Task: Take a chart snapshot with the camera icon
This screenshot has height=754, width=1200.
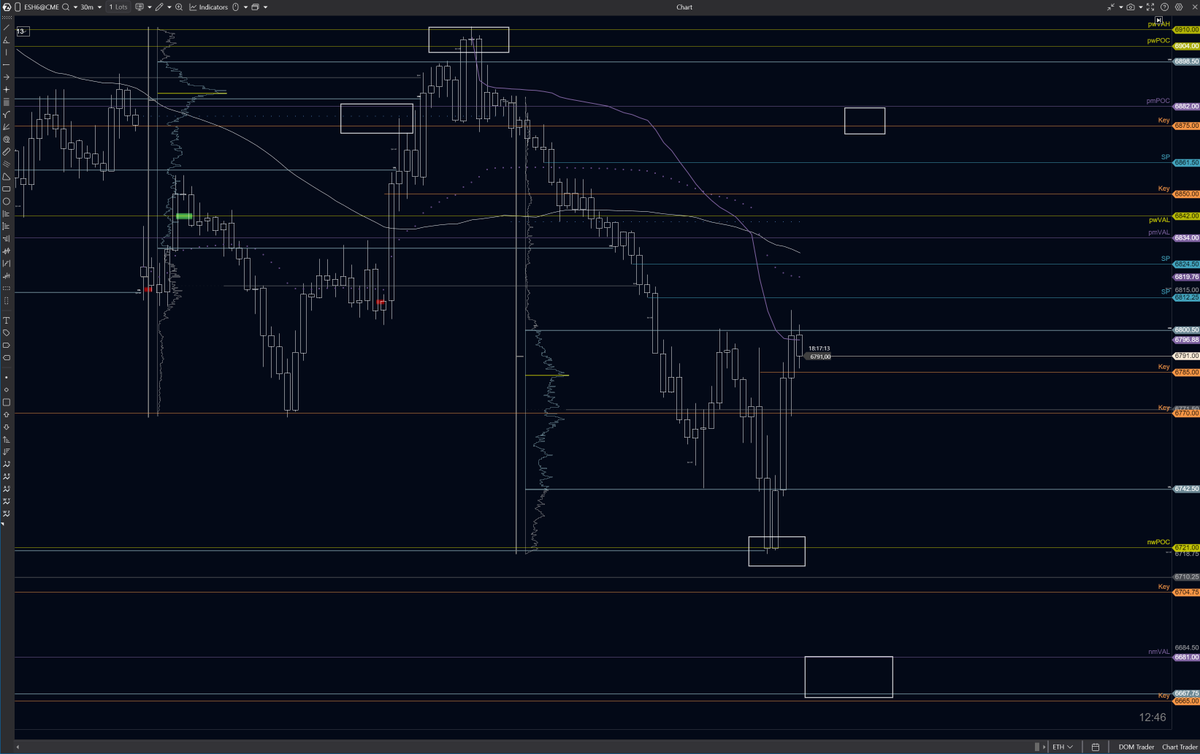Action: click(1130, 7)
